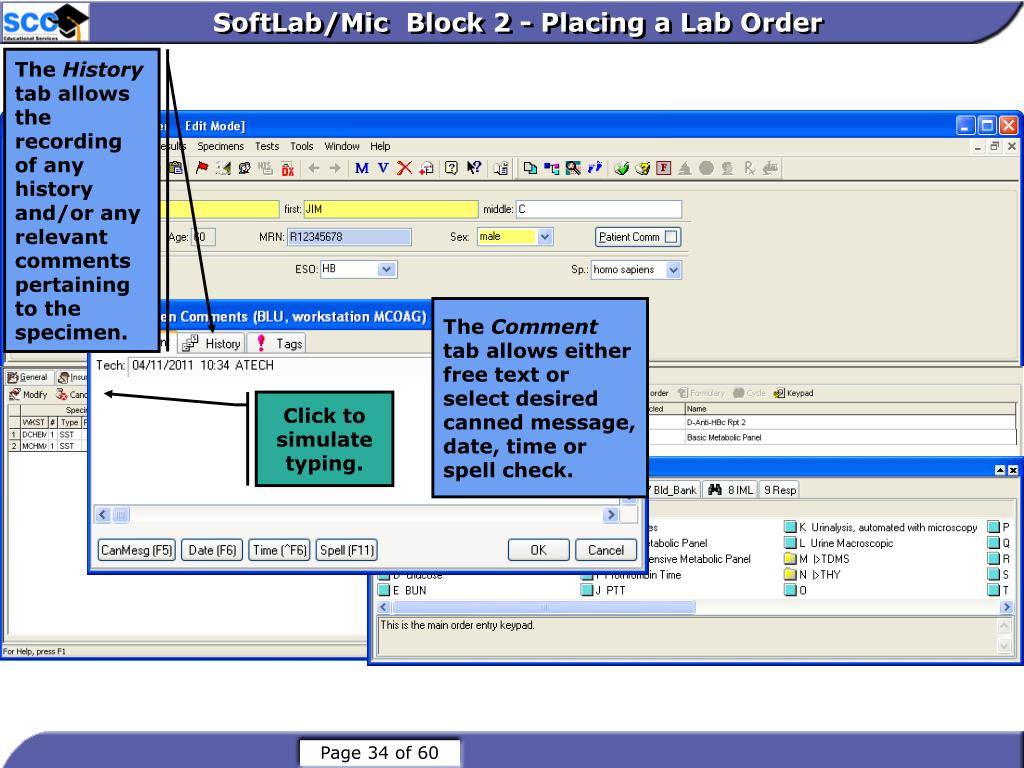Click the keypad list horizontal scrollbar thumb

coord(543,607)
